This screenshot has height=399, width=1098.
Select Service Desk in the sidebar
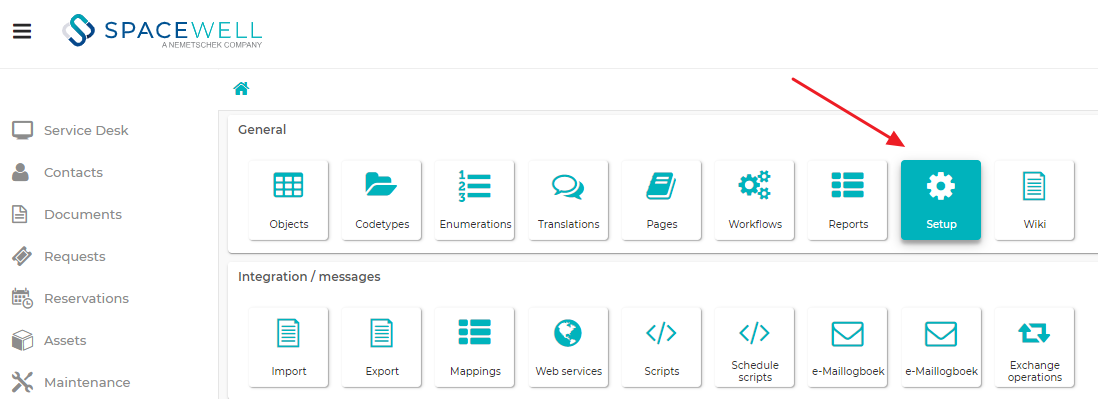click(x=70, y=130)
